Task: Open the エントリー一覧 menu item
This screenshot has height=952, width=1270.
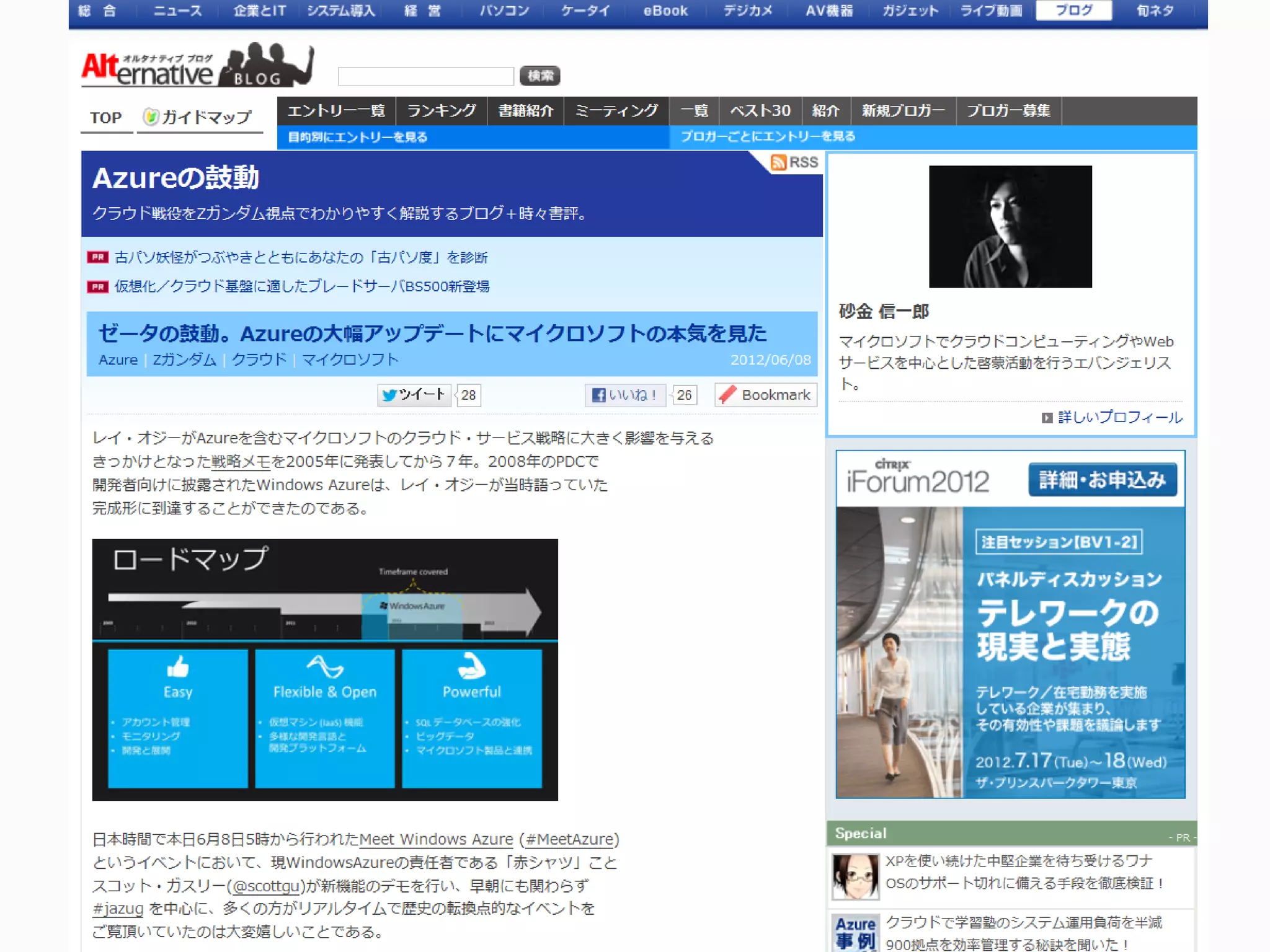Action: click(336, 111)
